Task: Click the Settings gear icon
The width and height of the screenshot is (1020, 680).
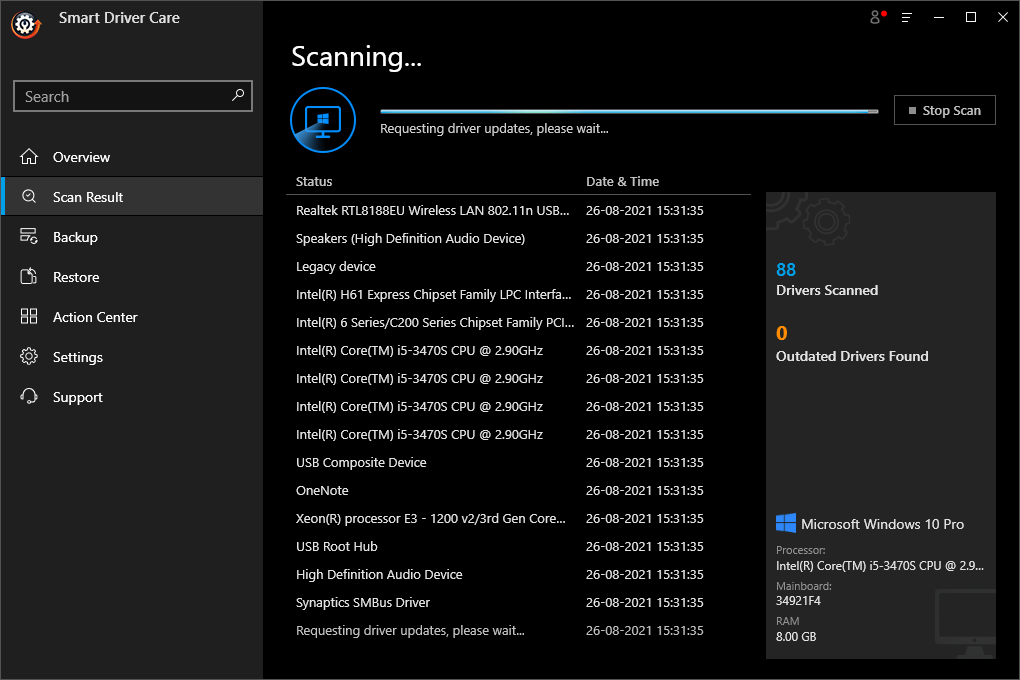Action: pos(29,356)
